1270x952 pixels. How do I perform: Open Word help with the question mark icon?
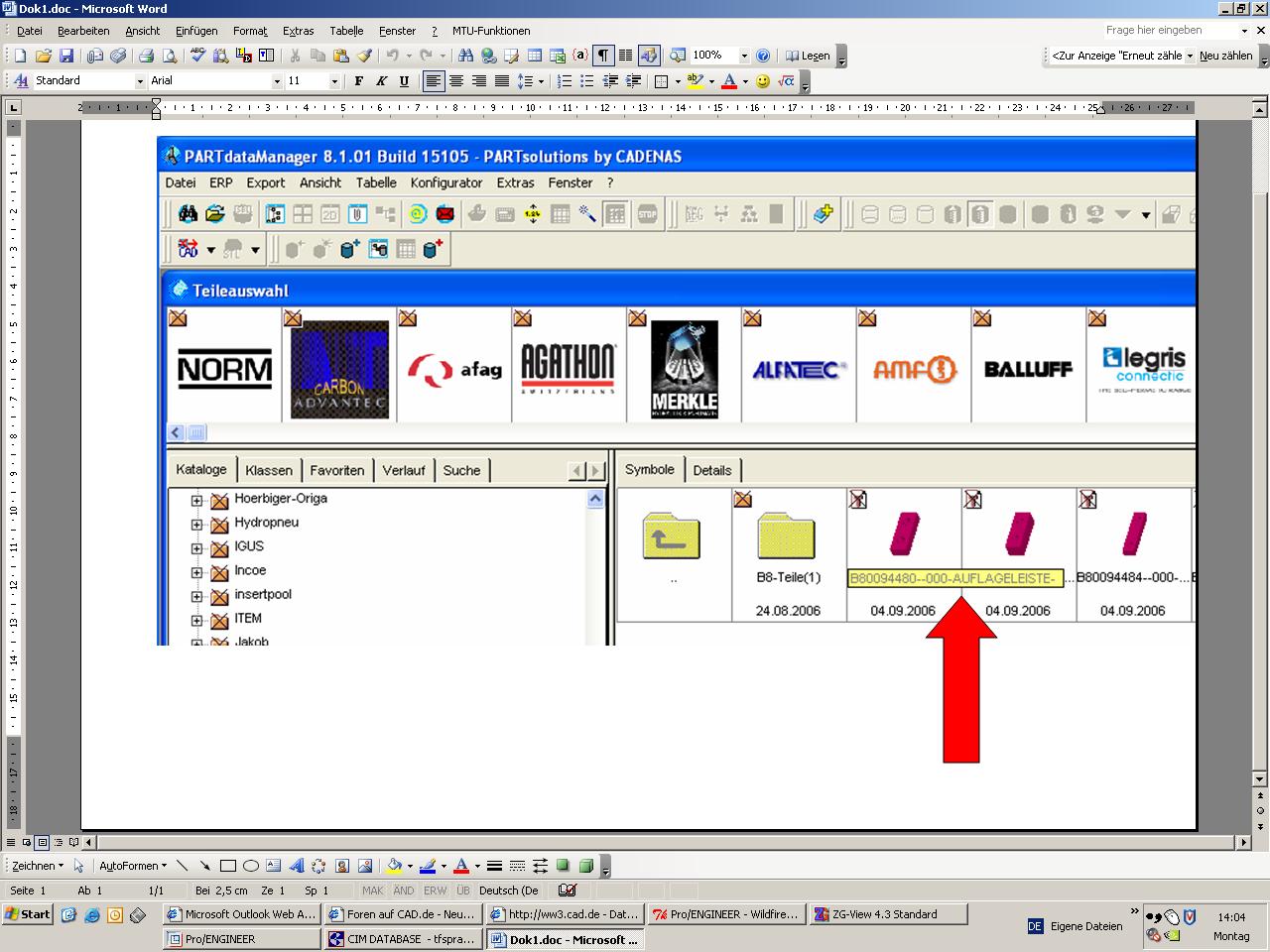coord(763,56)
